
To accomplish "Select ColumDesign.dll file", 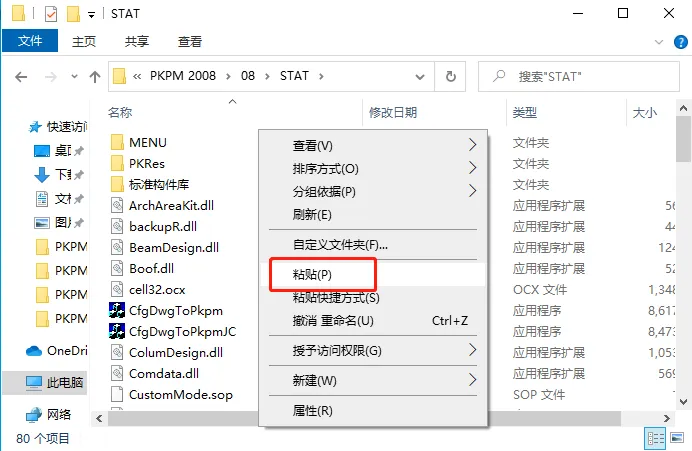I will [166, 353].
